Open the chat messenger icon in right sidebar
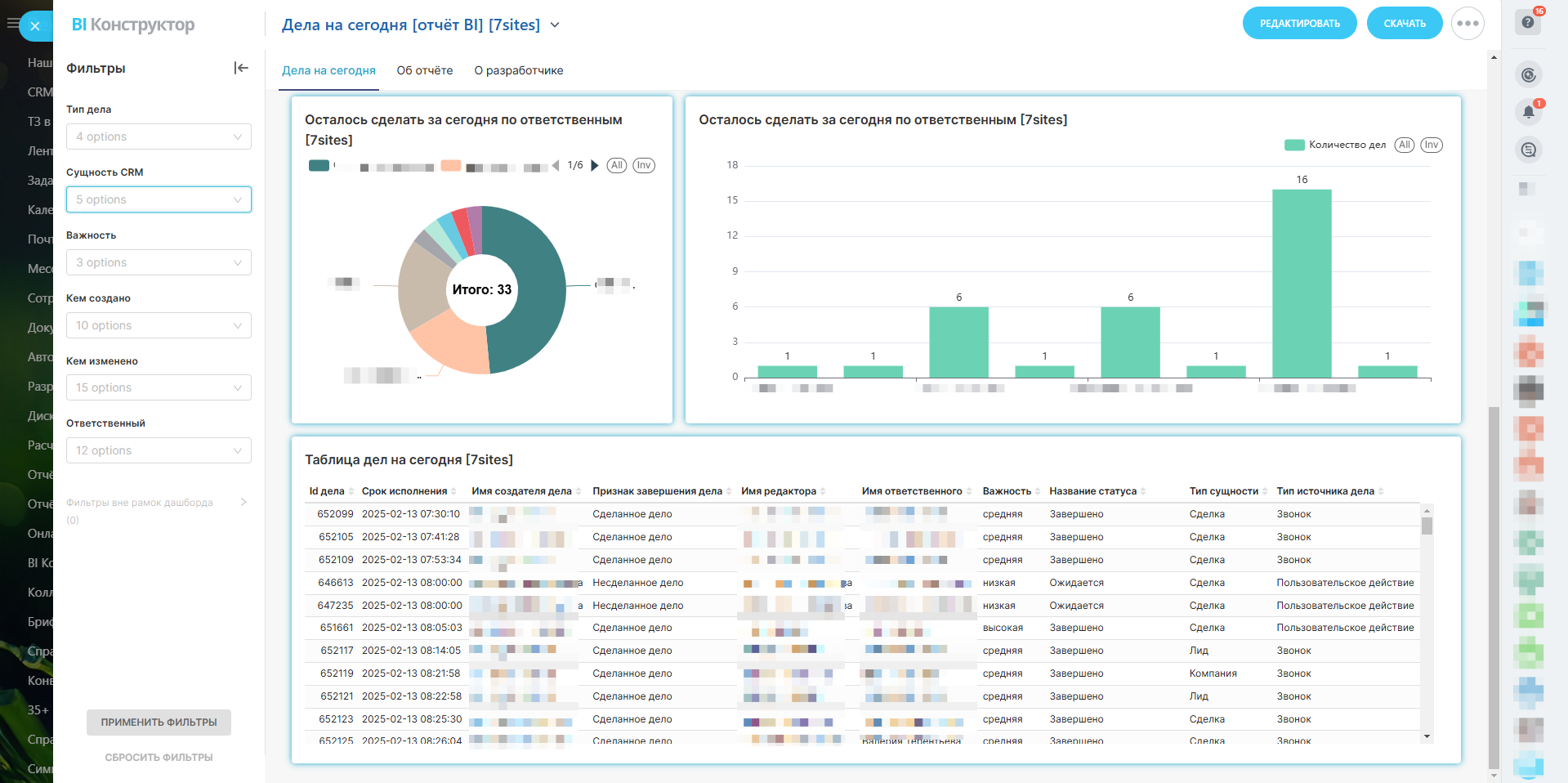The height and width of the screenshot is (783, 1568). coord(1528,150)
